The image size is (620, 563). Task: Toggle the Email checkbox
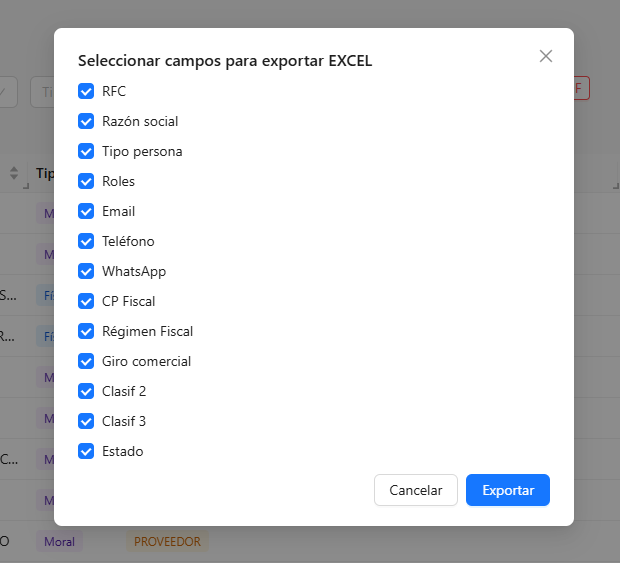click(86, 211)
